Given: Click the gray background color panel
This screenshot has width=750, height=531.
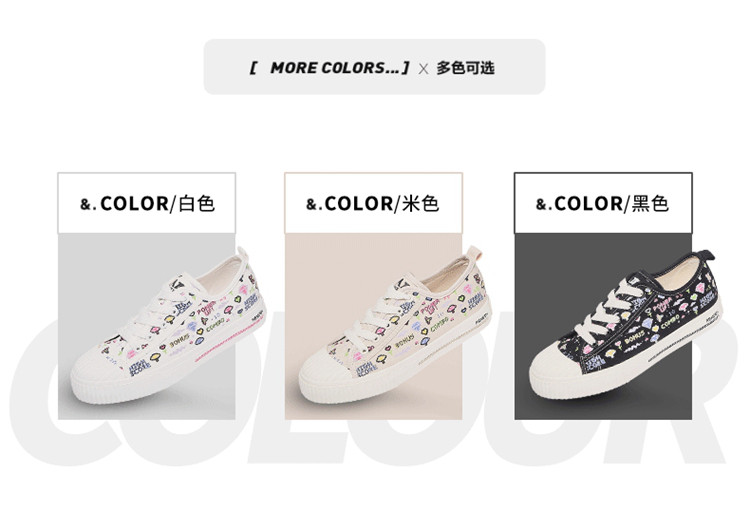Looking at the screenshot, I should (146, 326).
